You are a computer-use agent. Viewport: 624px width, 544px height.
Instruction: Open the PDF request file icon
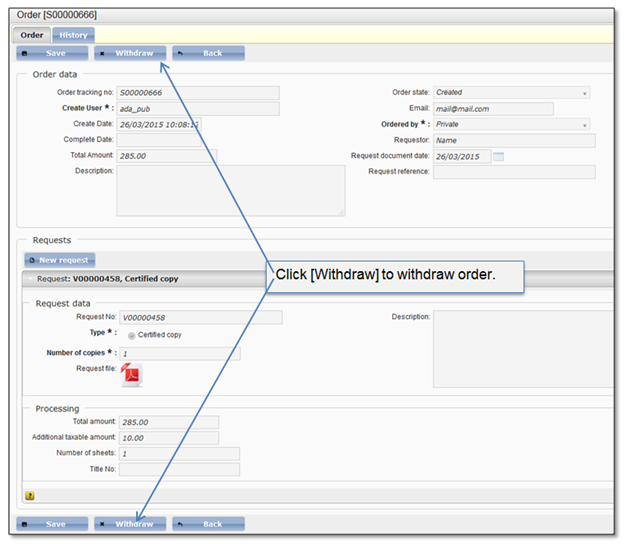click(132, 374)
